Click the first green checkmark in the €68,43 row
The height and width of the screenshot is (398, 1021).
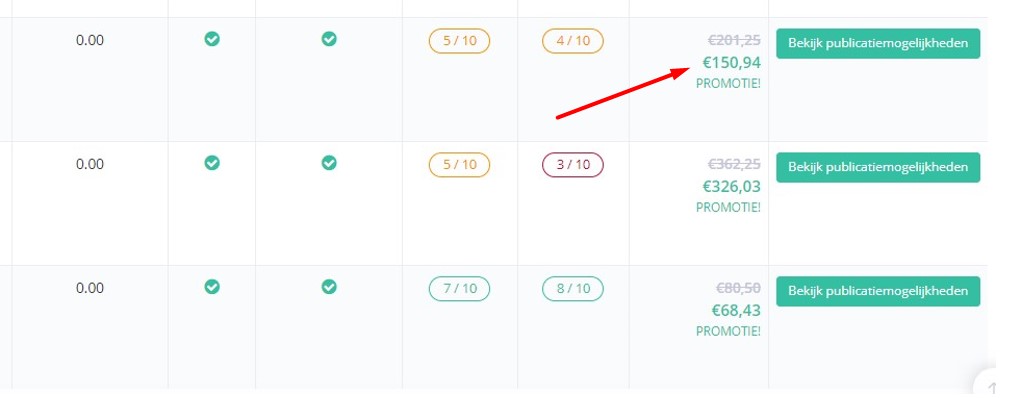[x=212, y=287]
